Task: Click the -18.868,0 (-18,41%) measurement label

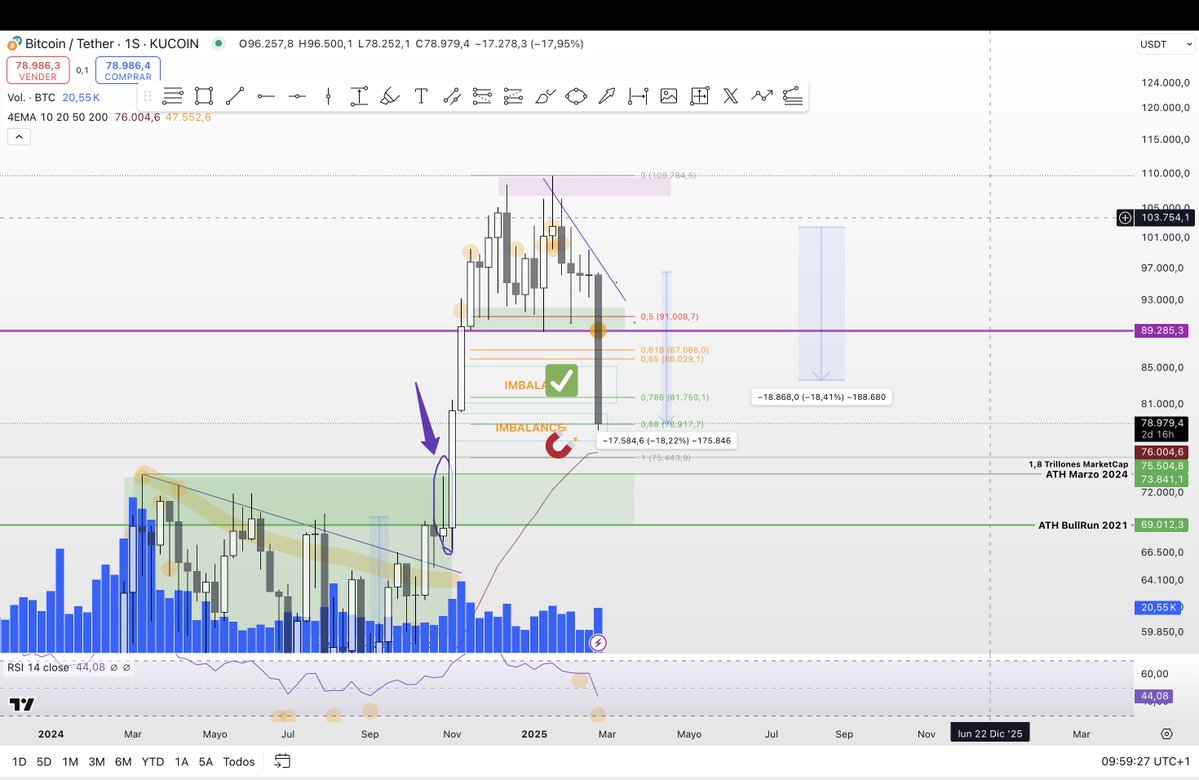Action: (x=821, y=397)
